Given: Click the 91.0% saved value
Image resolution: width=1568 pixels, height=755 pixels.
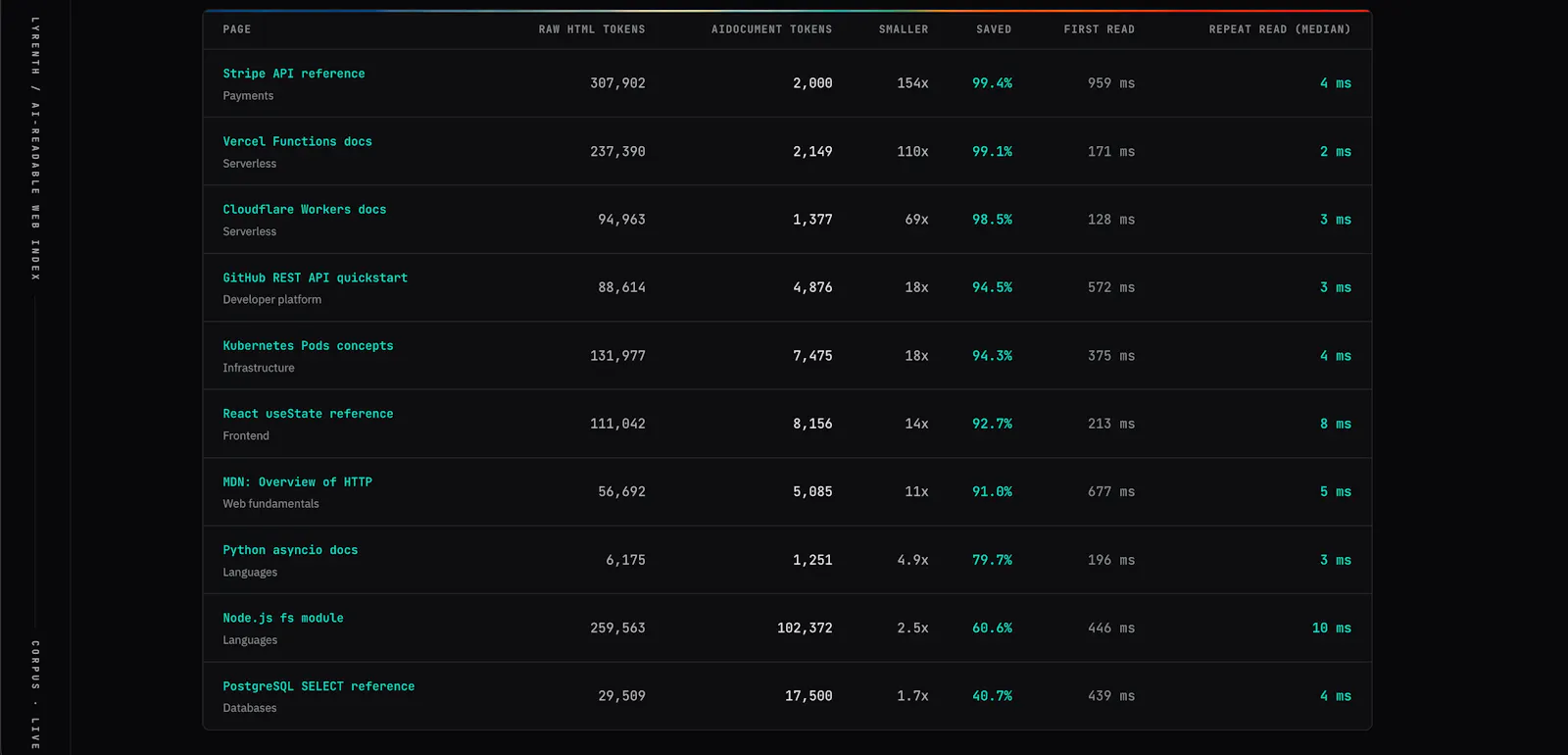Looking at the screenshot, I should (992, 492).
